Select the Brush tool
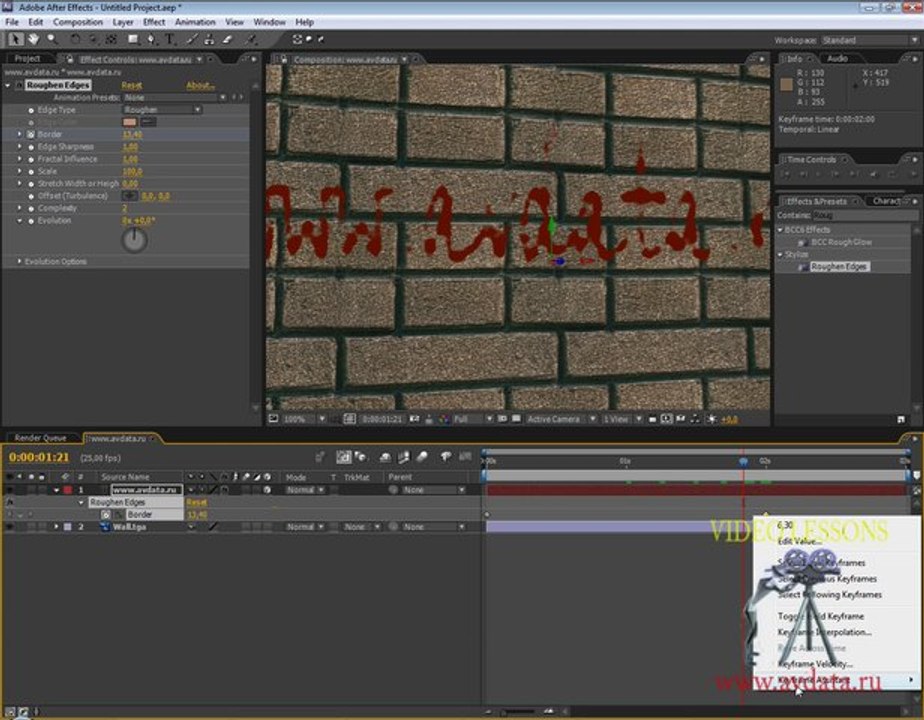 point(192,39)
